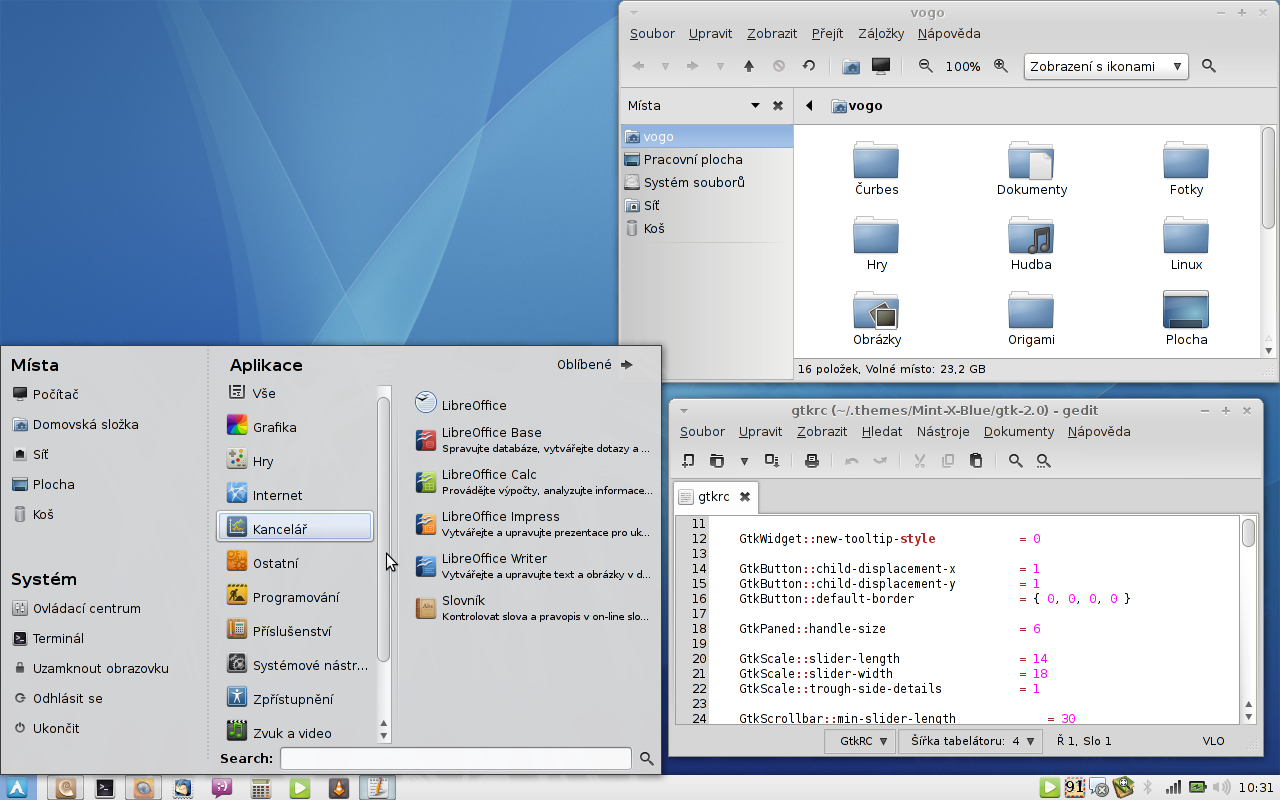Switch to Oblíbené favorites in the menu
Viewport: 1280px width, 800px height.
[595, 365]
